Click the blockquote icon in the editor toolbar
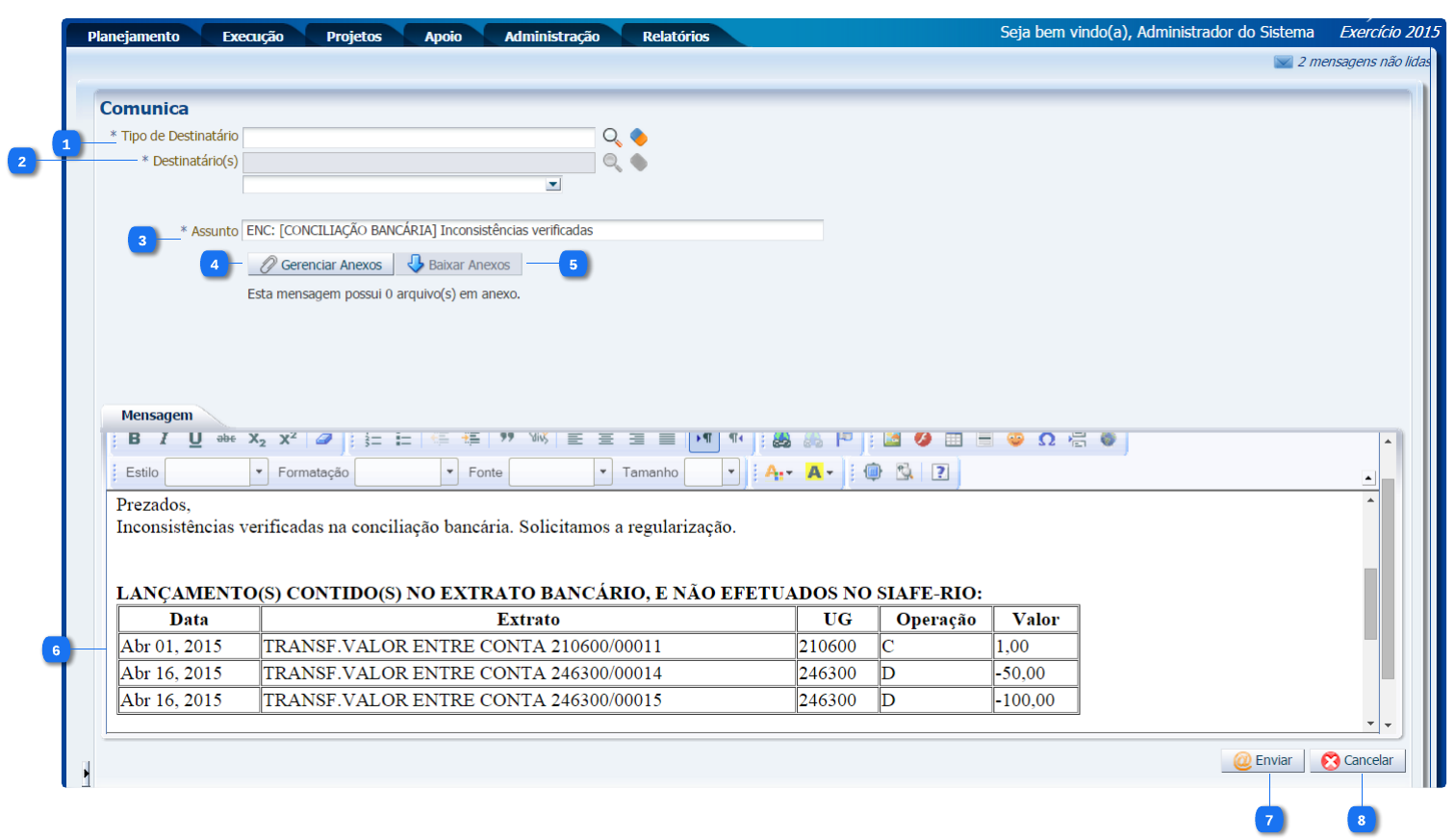This screenshot has height=840, width=1455. click(507, 439)
